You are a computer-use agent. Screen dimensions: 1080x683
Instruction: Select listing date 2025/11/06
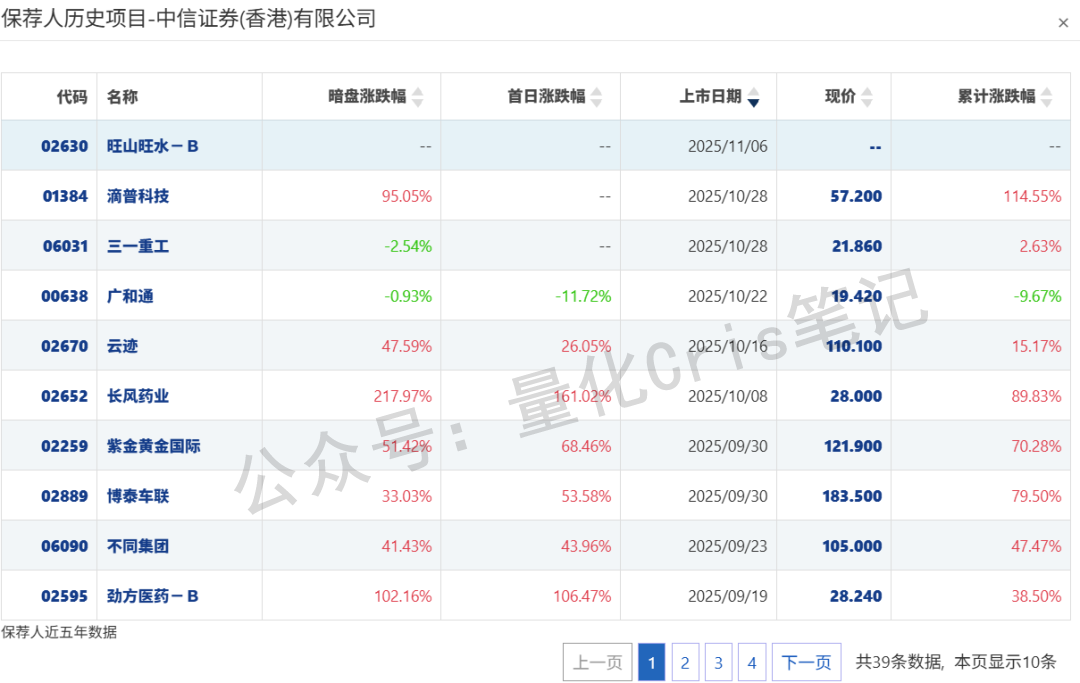point(727,146)
